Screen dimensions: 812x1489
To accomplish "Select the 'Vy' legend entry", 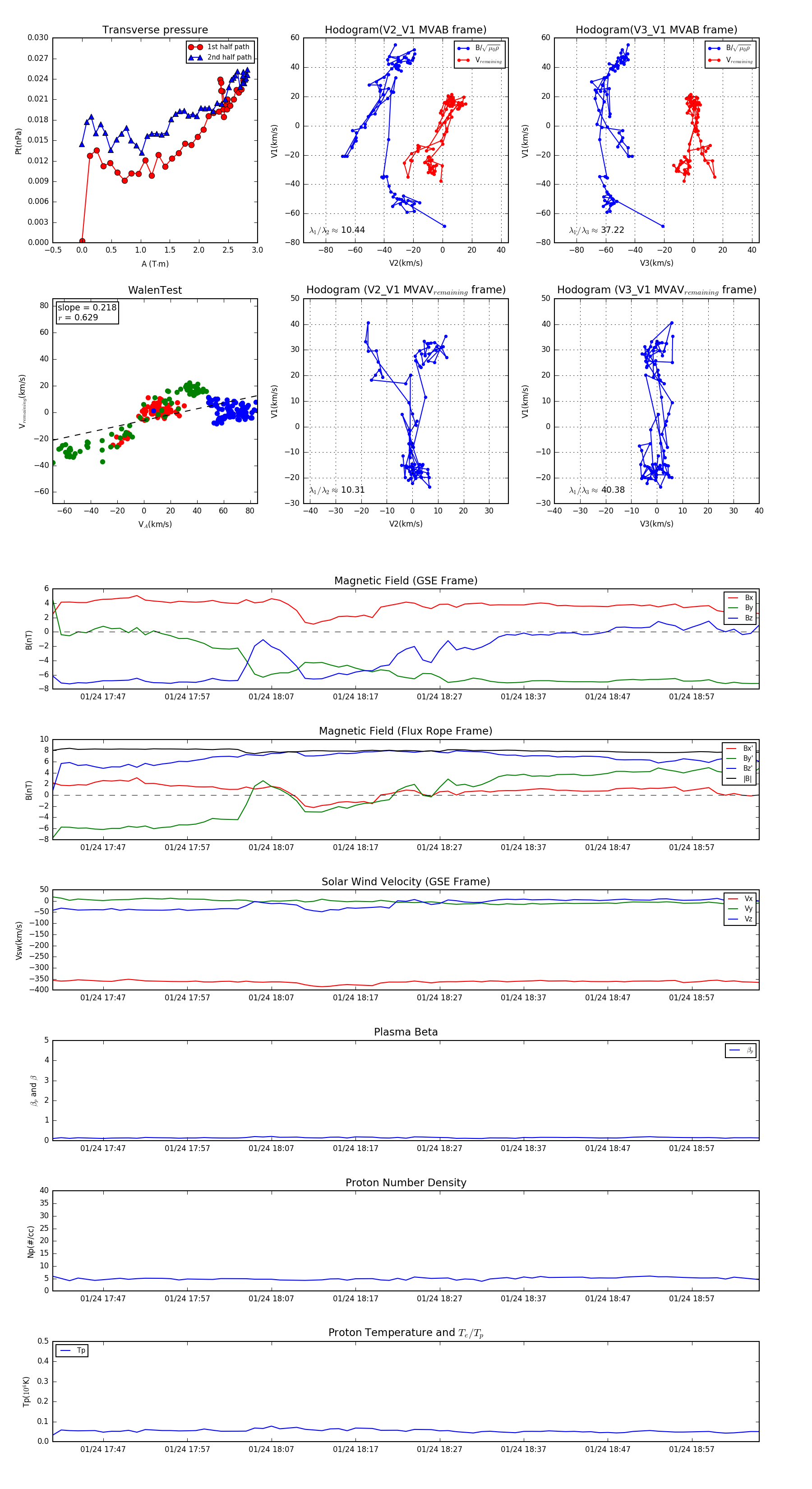I will click(x=740, y=909).
